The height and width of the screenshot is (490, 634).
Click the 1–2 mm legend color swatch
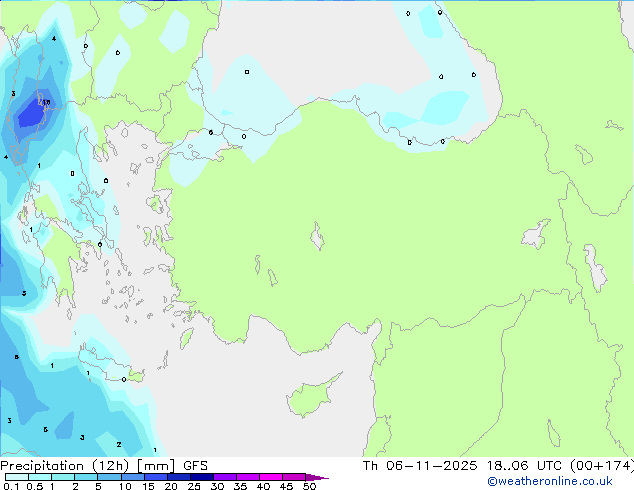click(x=63, y=477)
